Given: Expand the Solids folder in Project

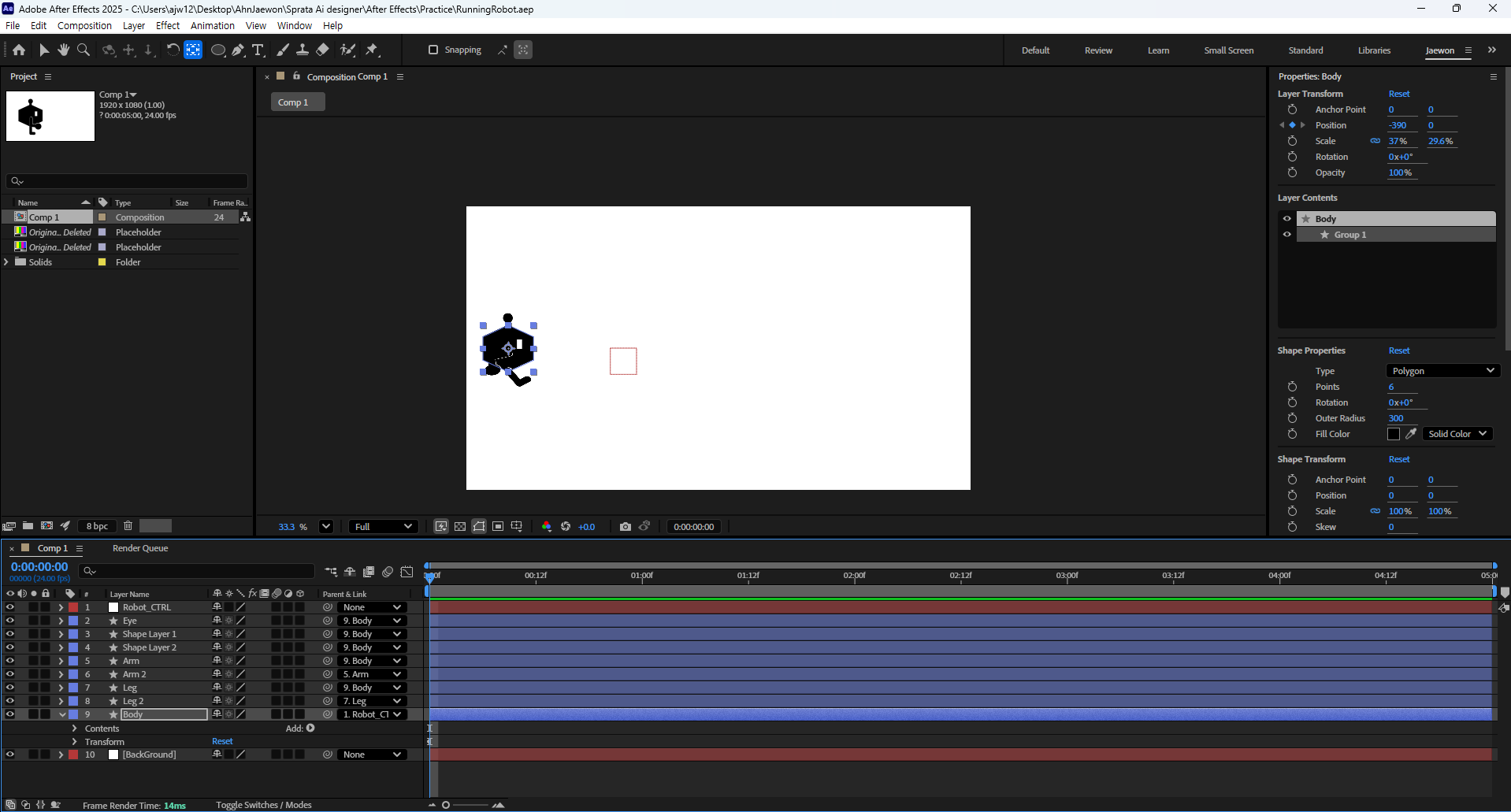Looking at the screenshot, I should [7, 262].
